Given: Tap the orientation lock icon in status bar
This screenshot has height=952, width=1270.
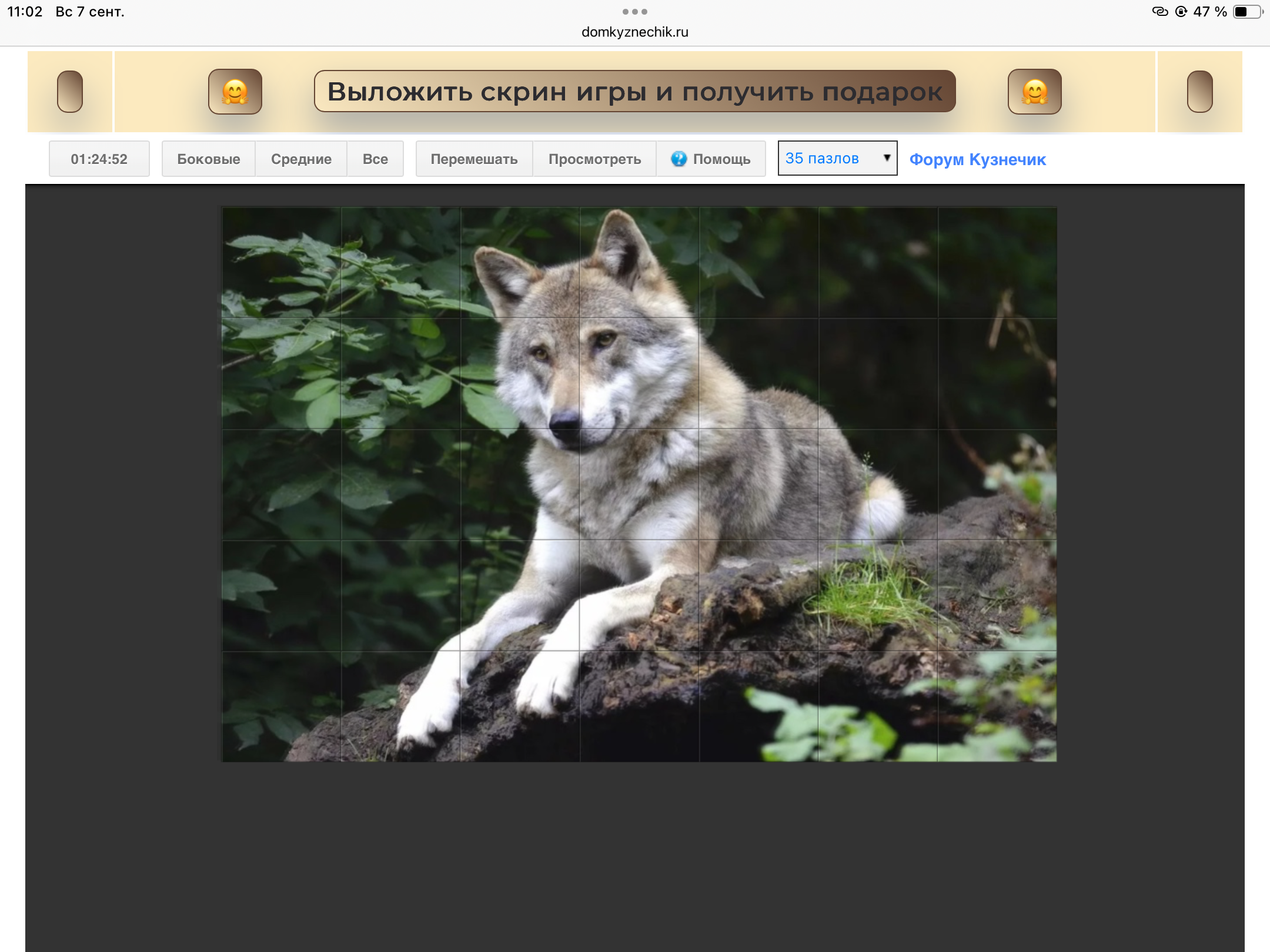Looking at the screenshot, I should pyautogui.click(x=1181, y=12).
